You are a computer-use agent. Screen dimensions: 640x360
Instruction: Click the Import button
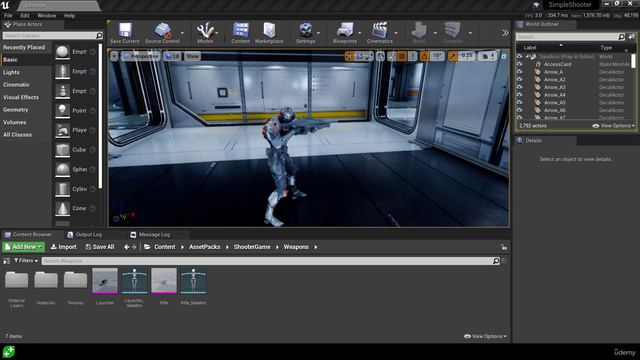(64, 247)
